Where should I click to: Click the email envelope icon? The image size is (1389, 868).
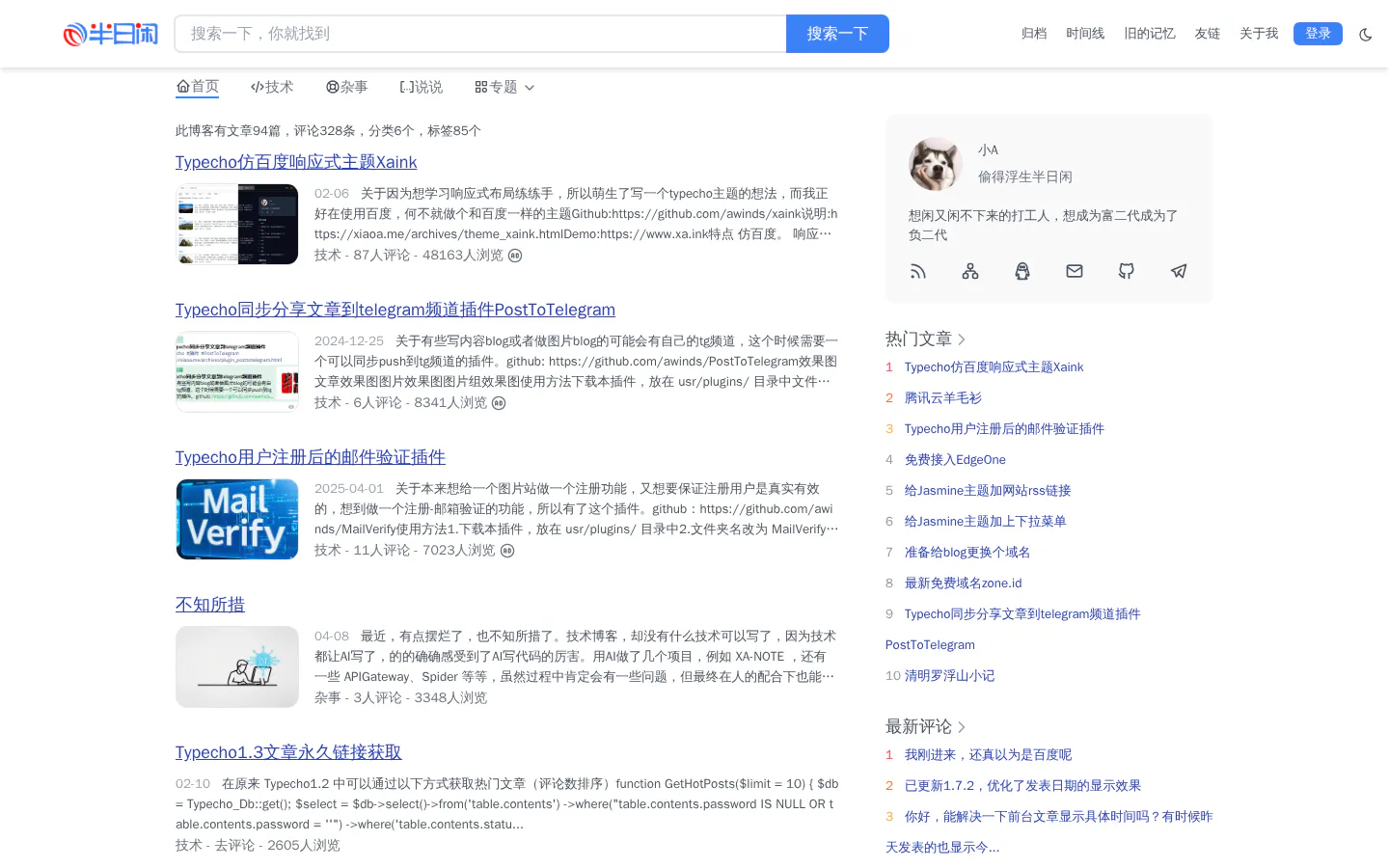(1075, 271)
